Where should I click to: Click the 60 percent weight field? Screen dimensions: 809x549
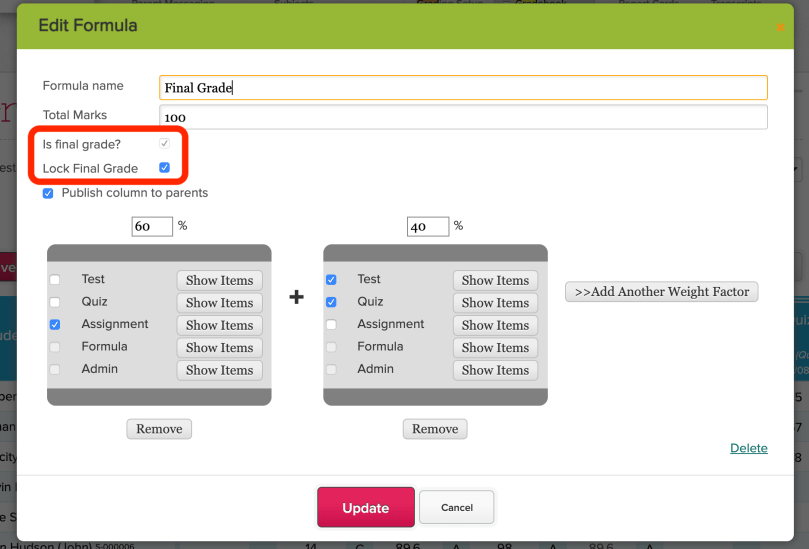[x=152, y=227]
